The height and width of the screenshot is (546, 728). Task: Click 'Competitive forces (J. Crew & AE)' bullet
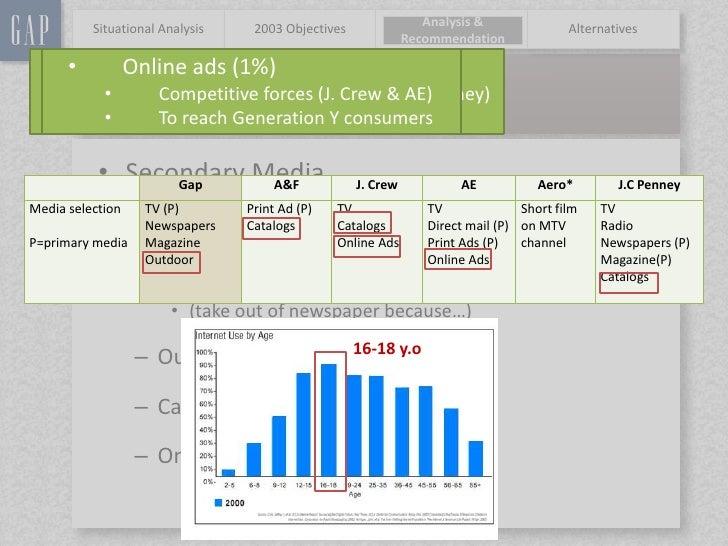pyautogui.click(x=295, y=94)
